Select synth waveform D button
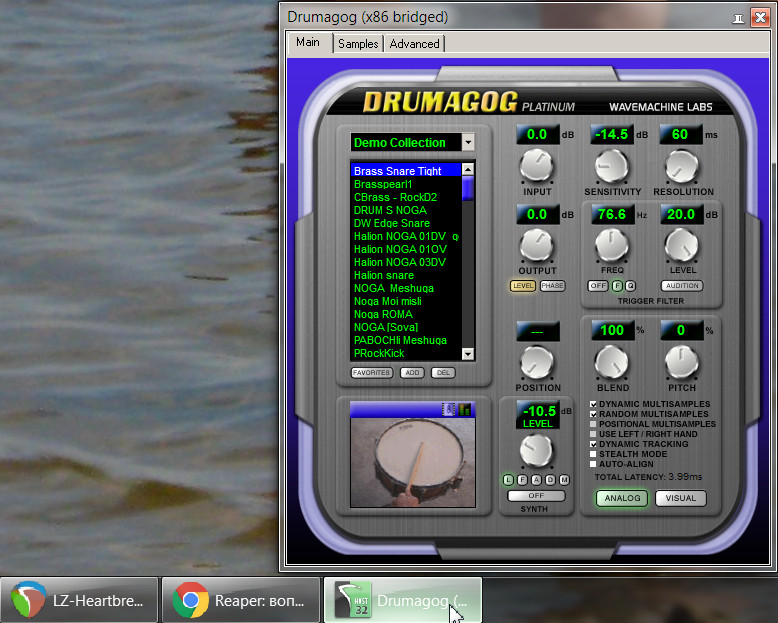Image resolution: width=778 pixels, height=623 pixels. (x=550, y=480)
